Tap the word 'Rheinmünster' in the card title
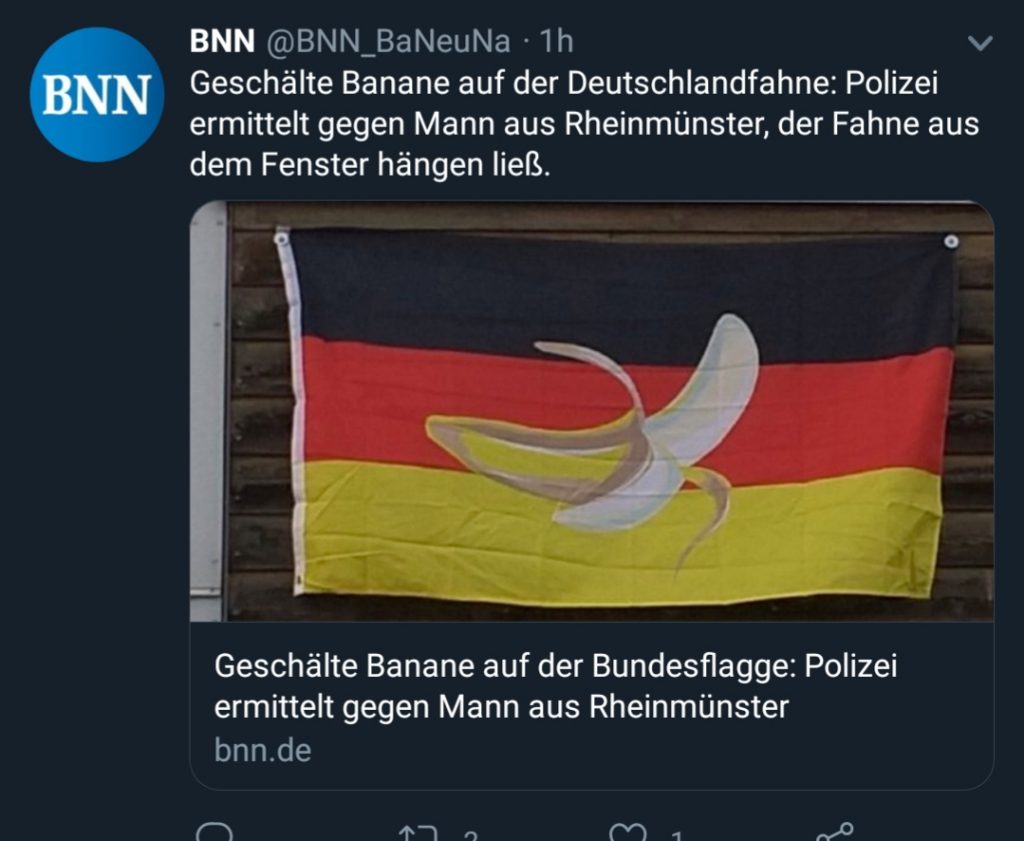This screenshot has height=841, width=1024. tap(689, 706)
